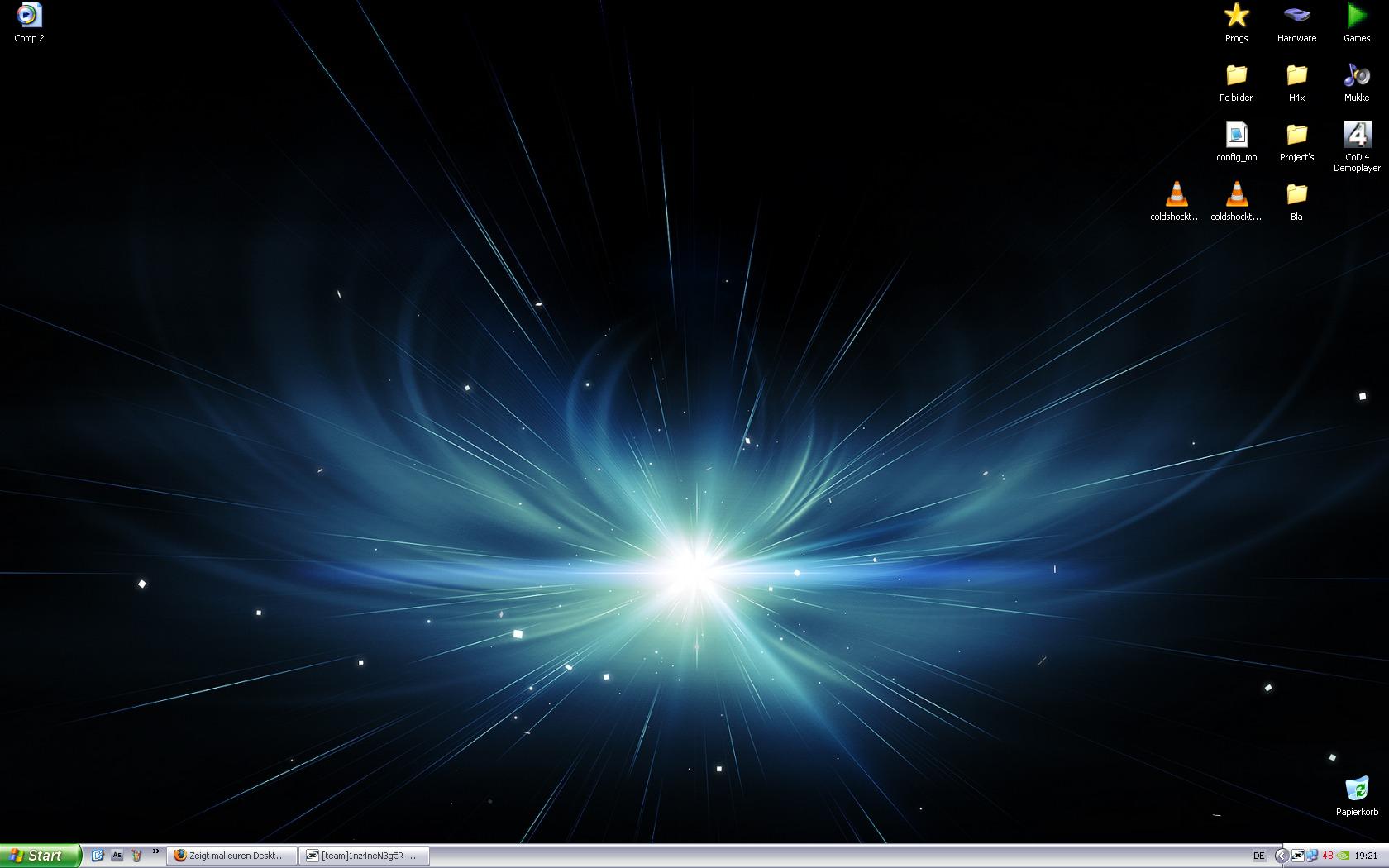Launch Internet Explorer from quick launch
The image size is (1389, 868).
point(98,856)
